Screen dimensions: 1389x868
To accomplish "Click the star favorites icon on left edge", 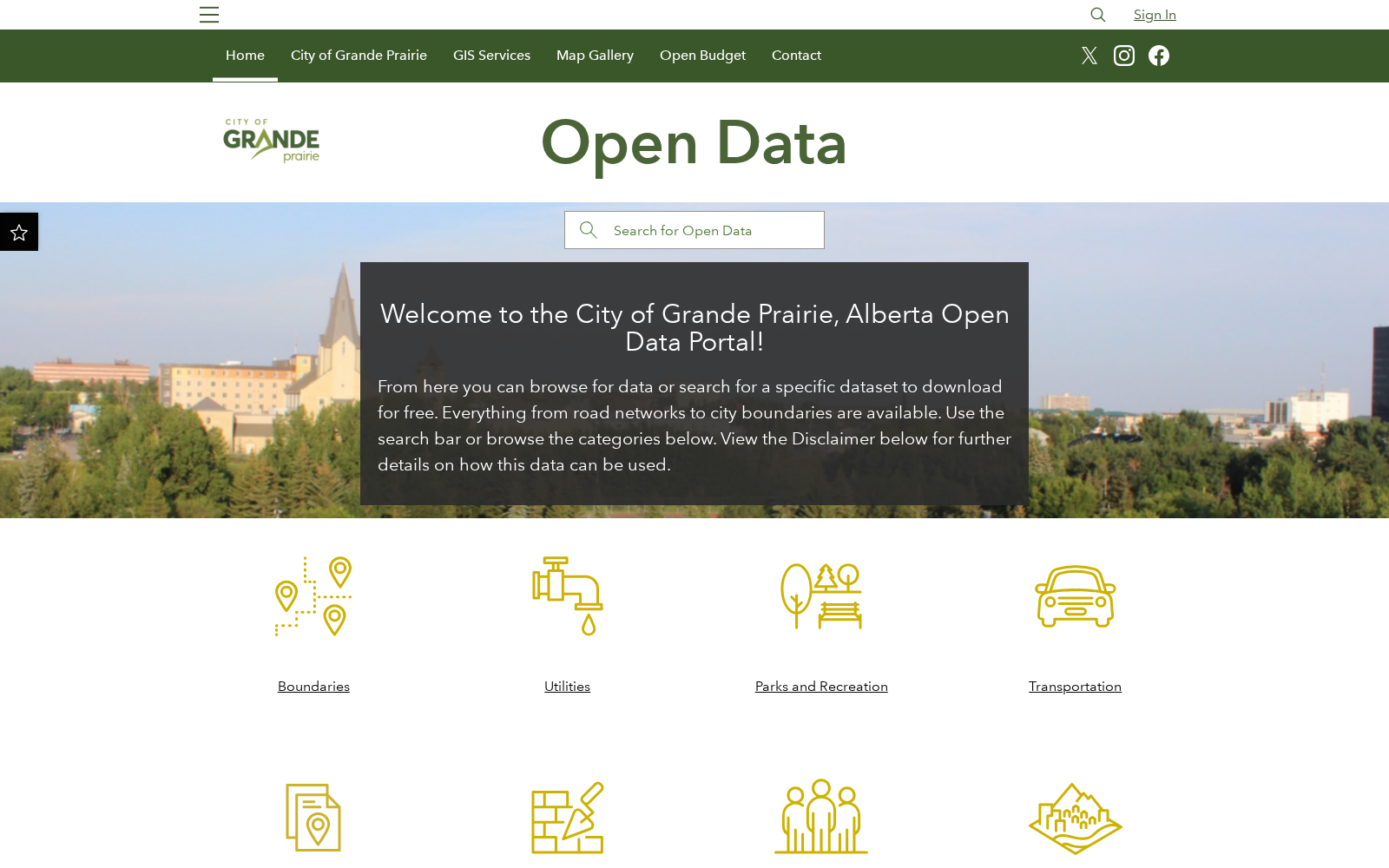I will [19, 232].
